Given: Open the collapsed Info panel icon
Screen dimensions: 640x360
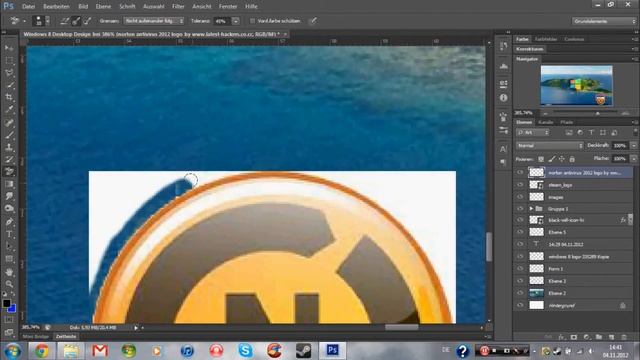Looking at the screenshot, I should (503, 98).
